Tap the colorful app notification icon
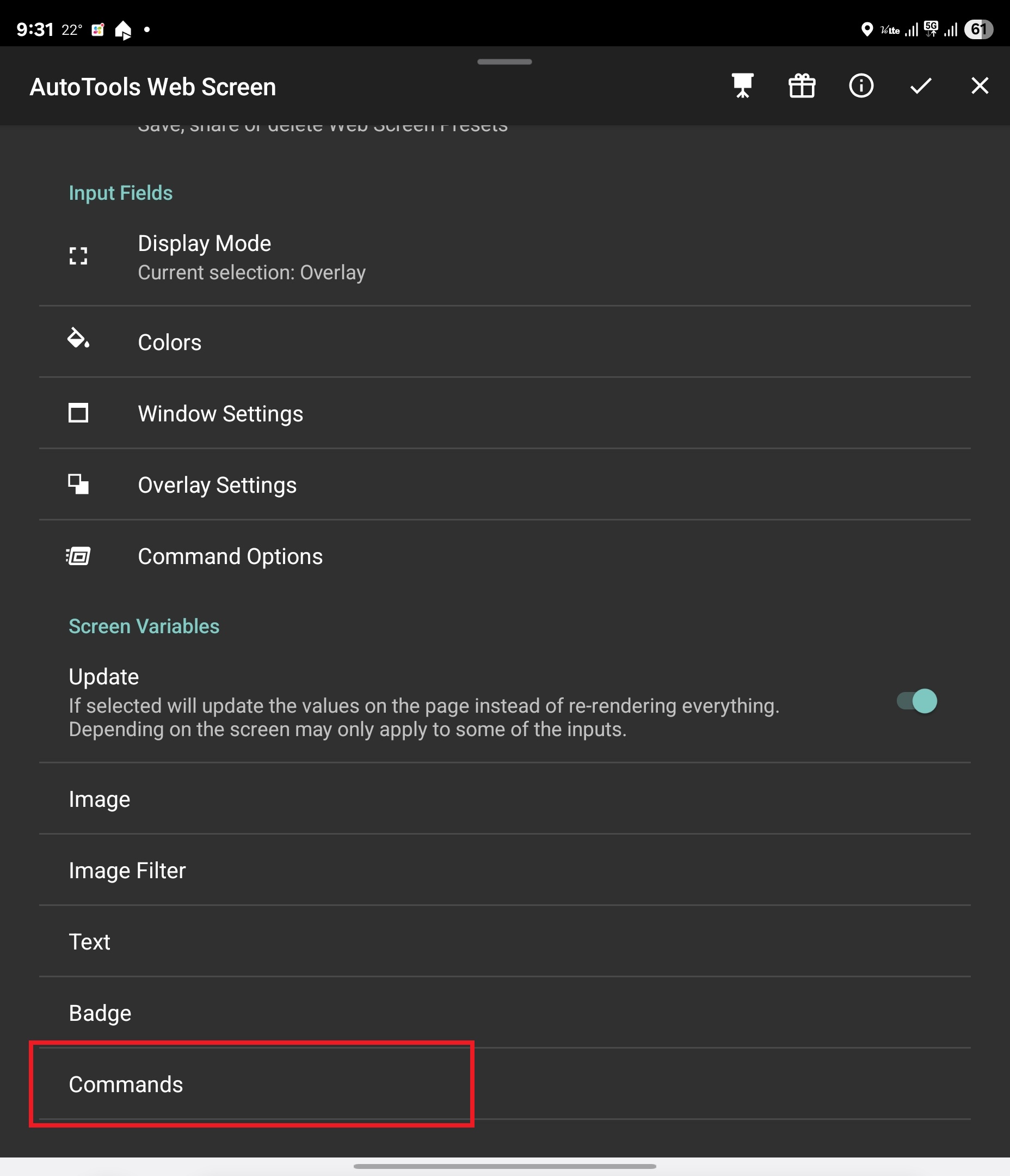 pos(97,30)
